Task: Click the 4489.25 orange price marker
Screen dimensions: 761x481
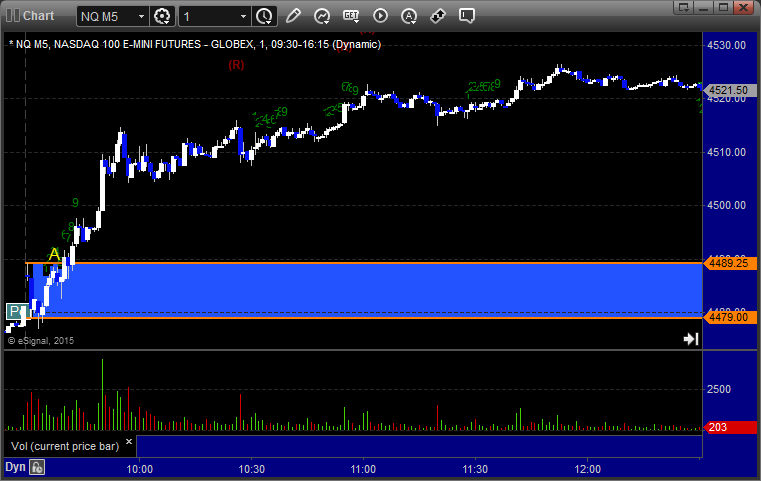Action: (x=729, y=263)
